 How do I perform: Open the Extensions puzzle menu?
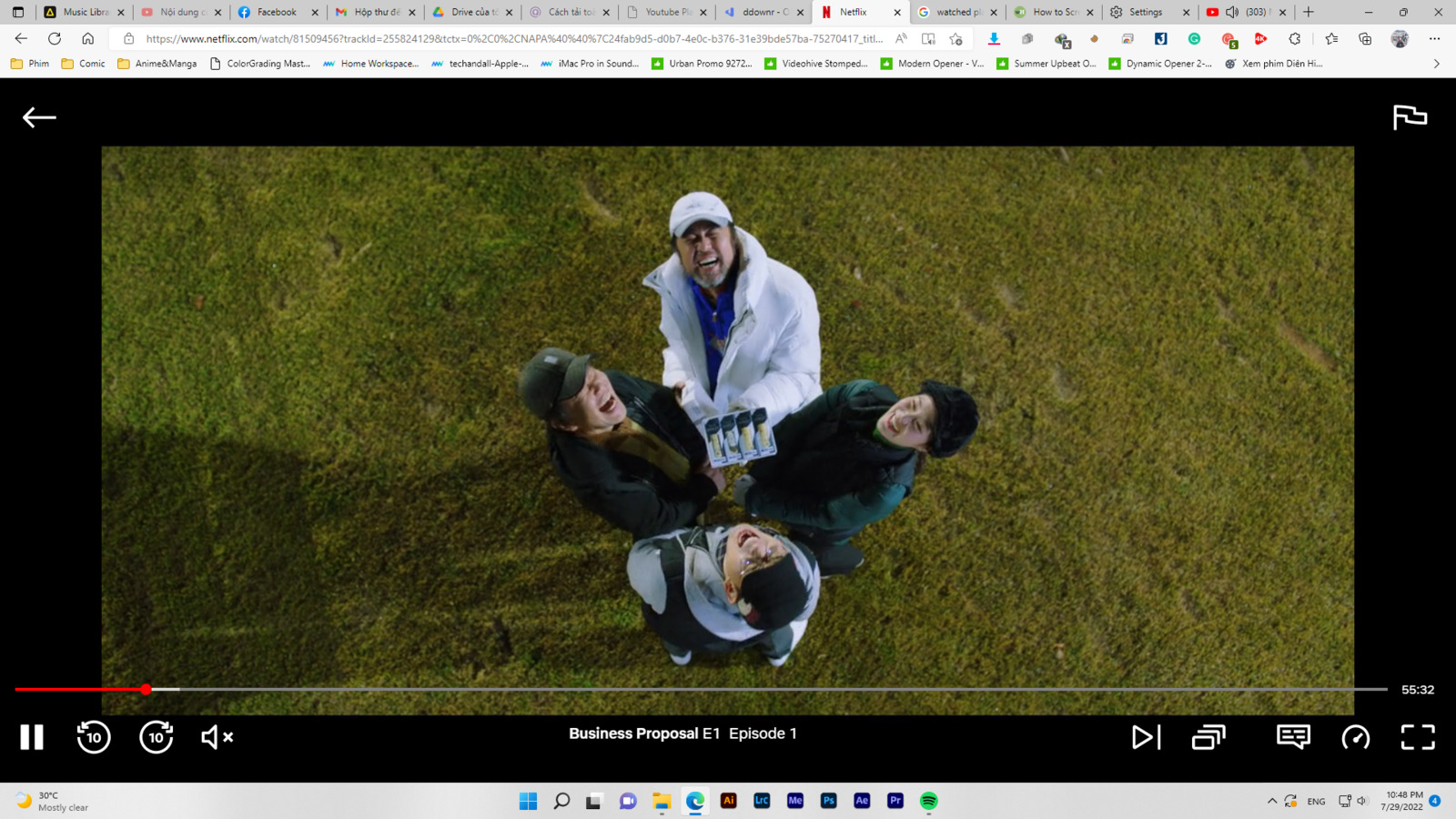[x=1294, y=38]
